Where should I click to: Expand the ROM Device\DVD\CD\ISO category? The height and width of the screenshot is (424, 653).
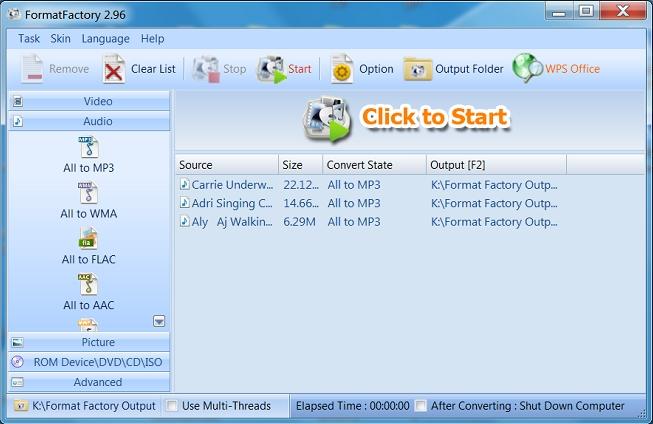click(89, 362)
